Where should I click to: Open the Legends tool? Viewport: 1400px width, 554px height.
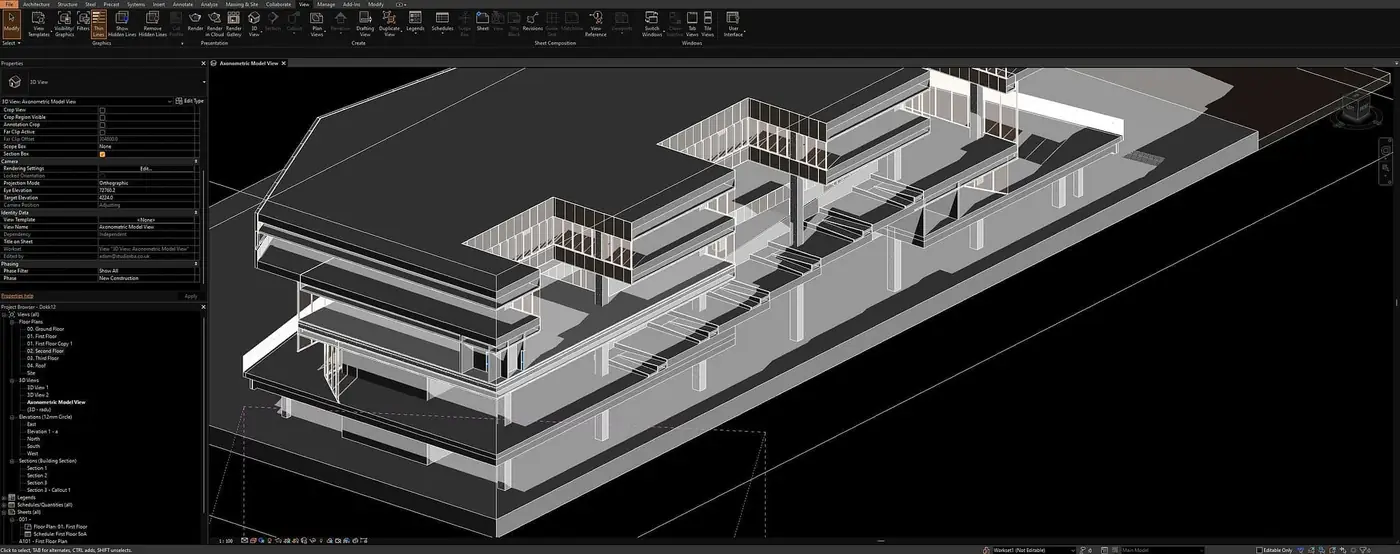pos(415,24)
